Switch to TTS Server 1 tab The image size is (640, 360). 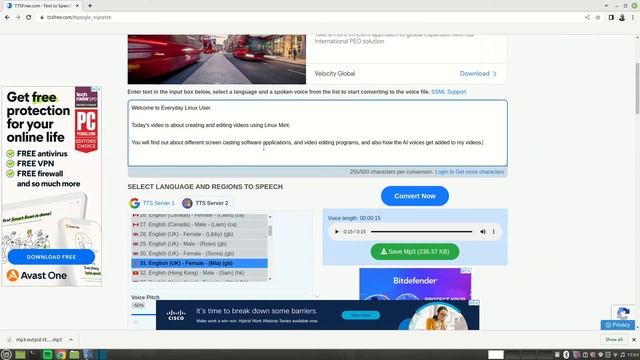tap(153, 203)
